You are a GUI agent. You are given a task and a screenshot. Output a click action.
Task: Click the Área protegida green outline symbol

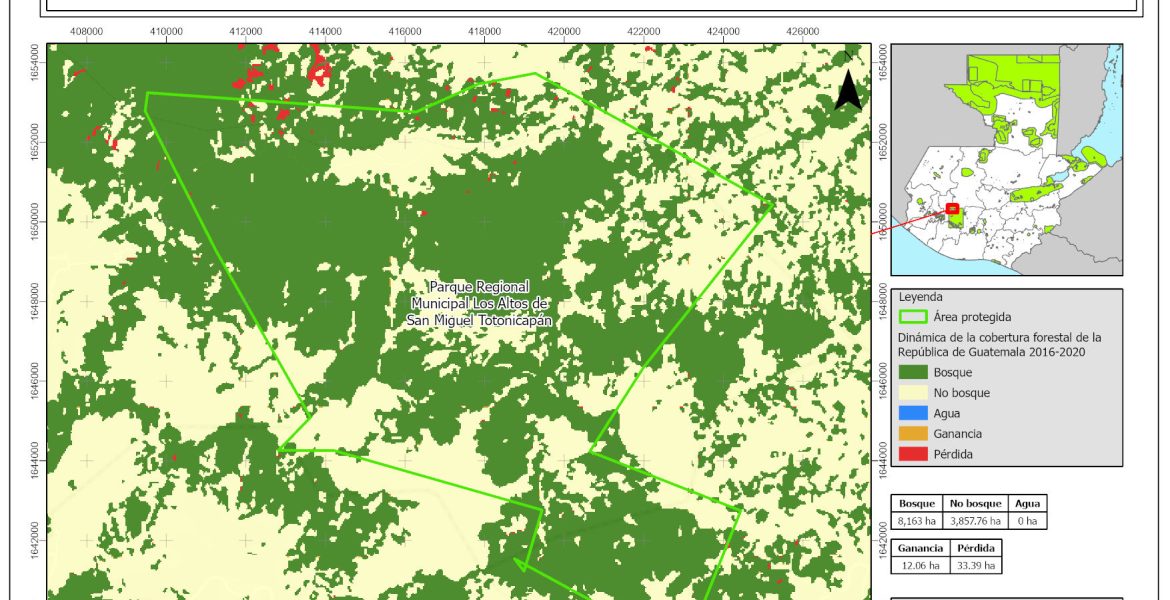[x=913, y=318]
